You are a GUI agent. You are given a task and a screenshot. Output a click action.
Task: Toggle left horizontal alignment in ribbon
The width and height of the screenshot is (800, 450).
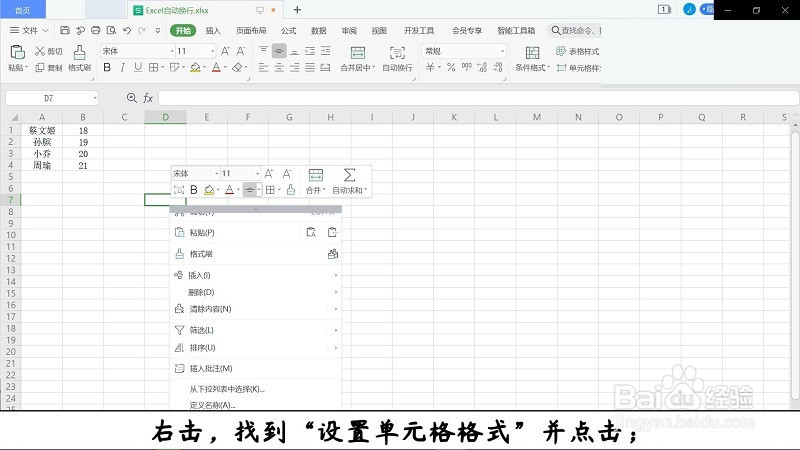pos(263,67)
